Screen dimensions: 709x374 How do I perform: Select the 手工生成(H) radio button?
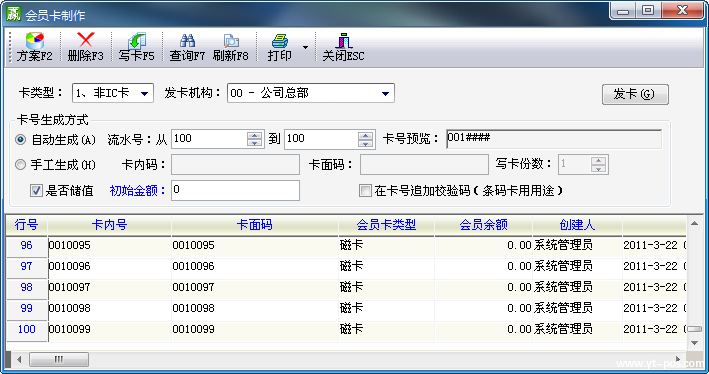point(20,165)
